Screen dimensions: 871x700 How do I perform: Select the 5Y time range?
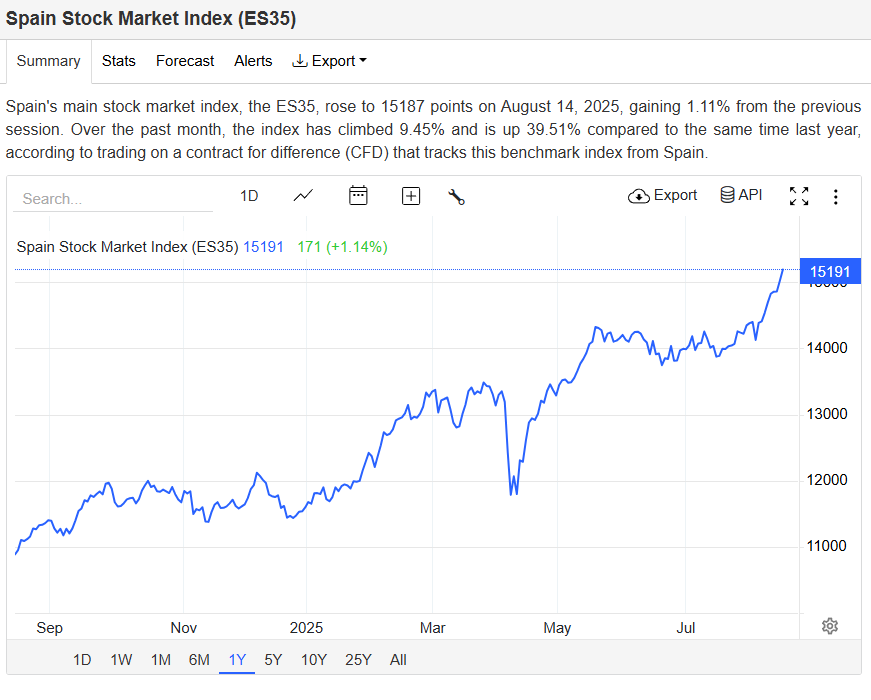(273, 660)
